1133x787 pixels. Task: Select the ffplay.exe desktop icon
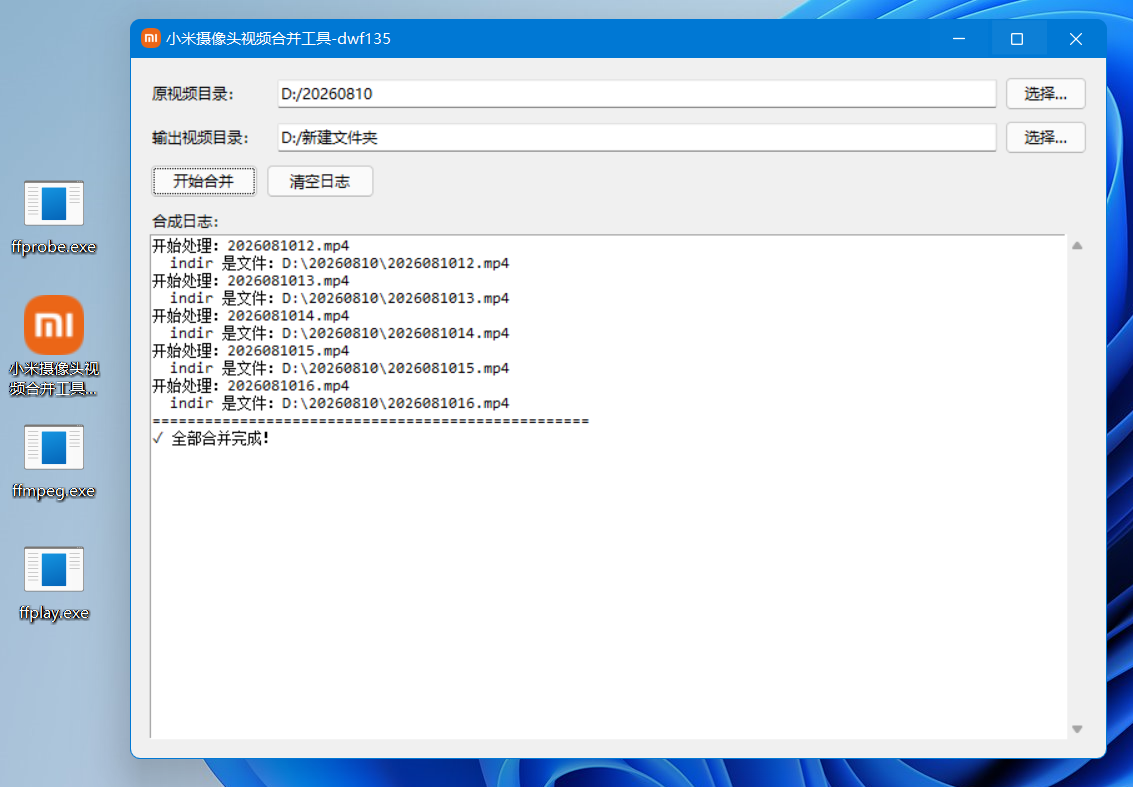(53, 584)
